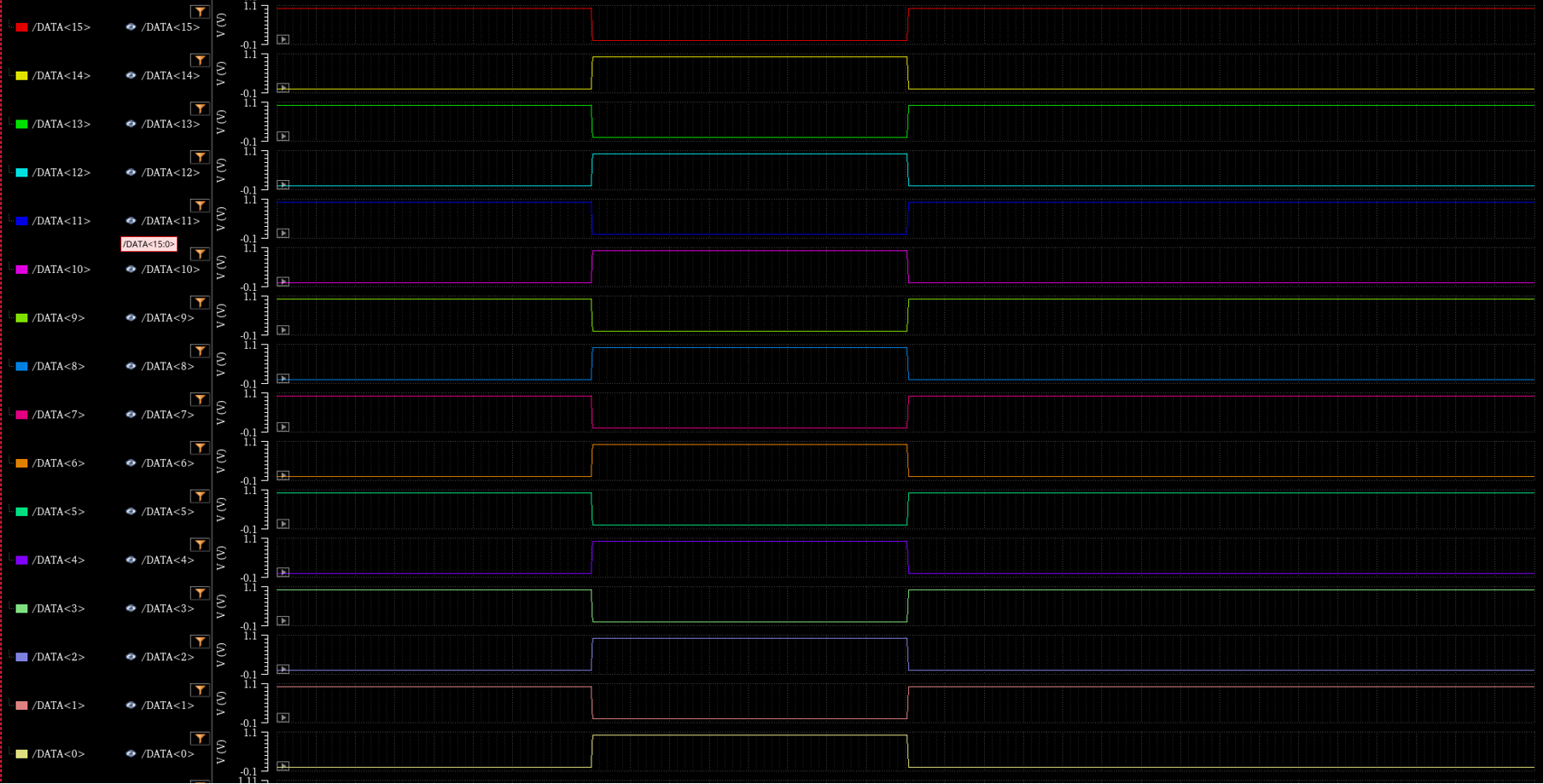Expand the arrow box in the DATA<9> waveform strip
The width and height of the screenshot is (1544, 784).
[x=283, y=330]
